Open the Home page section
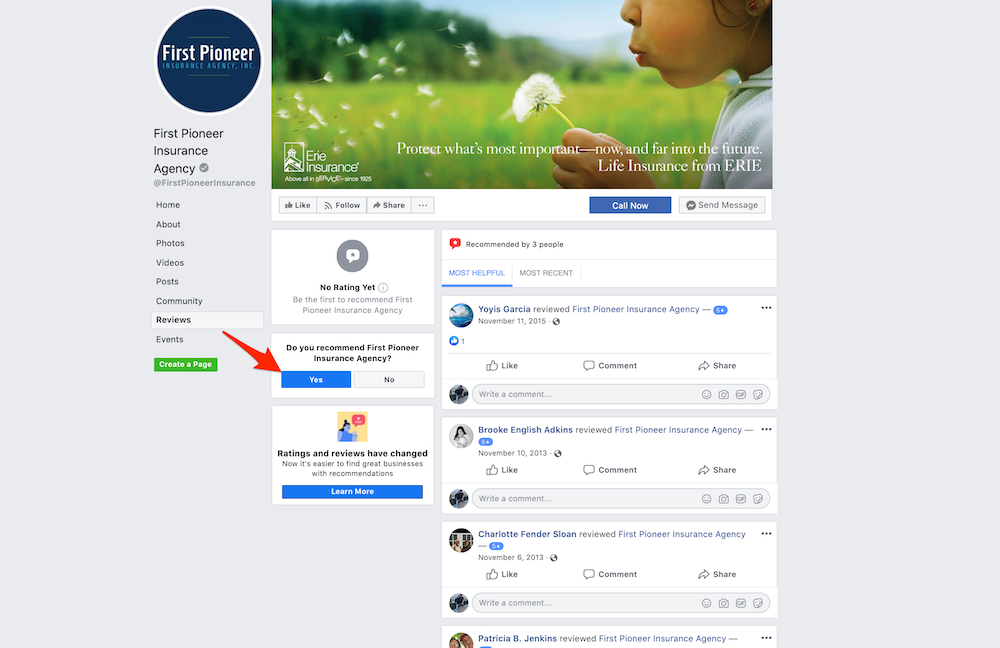1000x648 pixels. pos(168,205)
